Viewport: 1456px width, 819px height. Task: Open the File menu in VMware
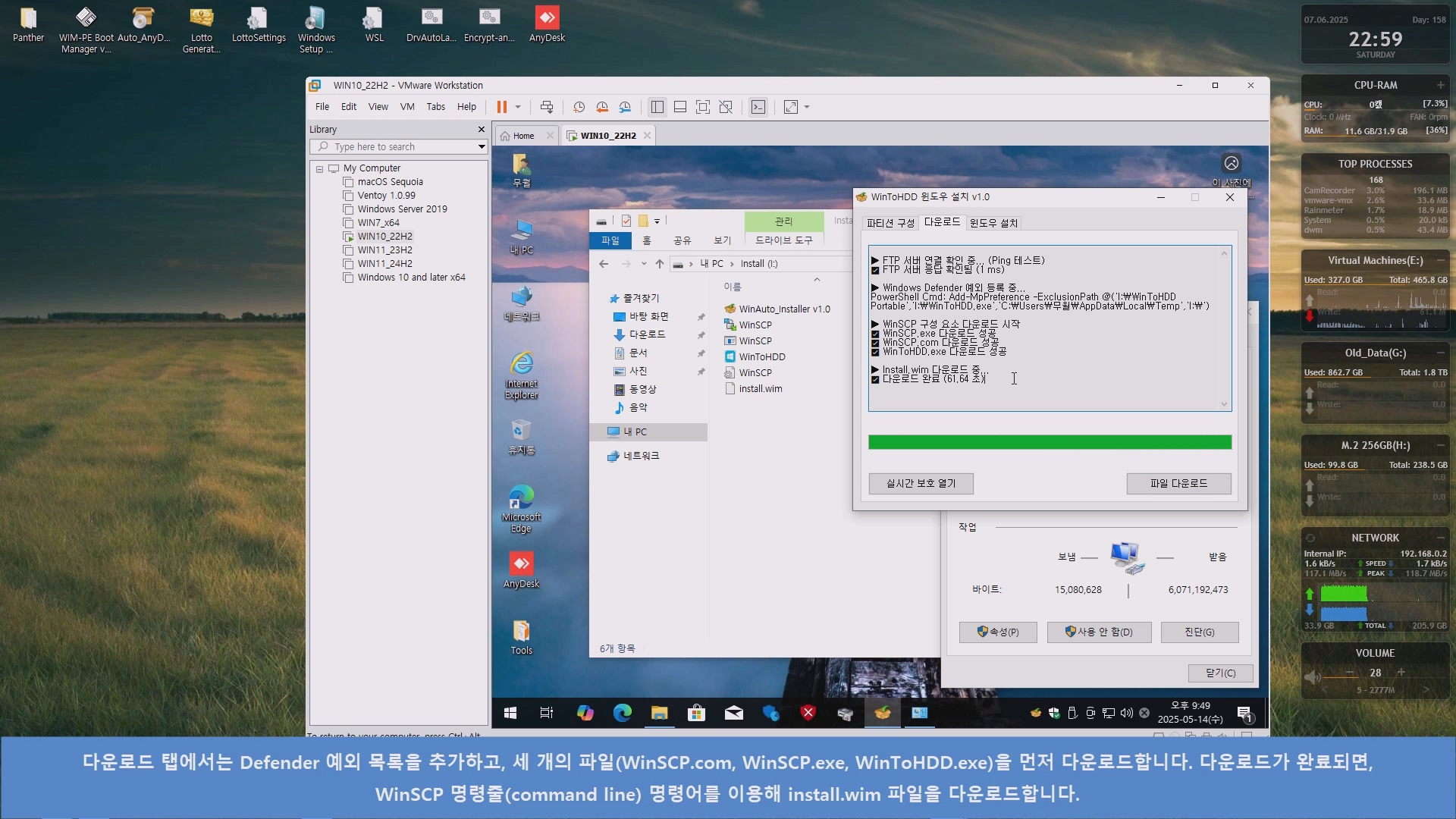pyautogui.click(x=322, y=107)
